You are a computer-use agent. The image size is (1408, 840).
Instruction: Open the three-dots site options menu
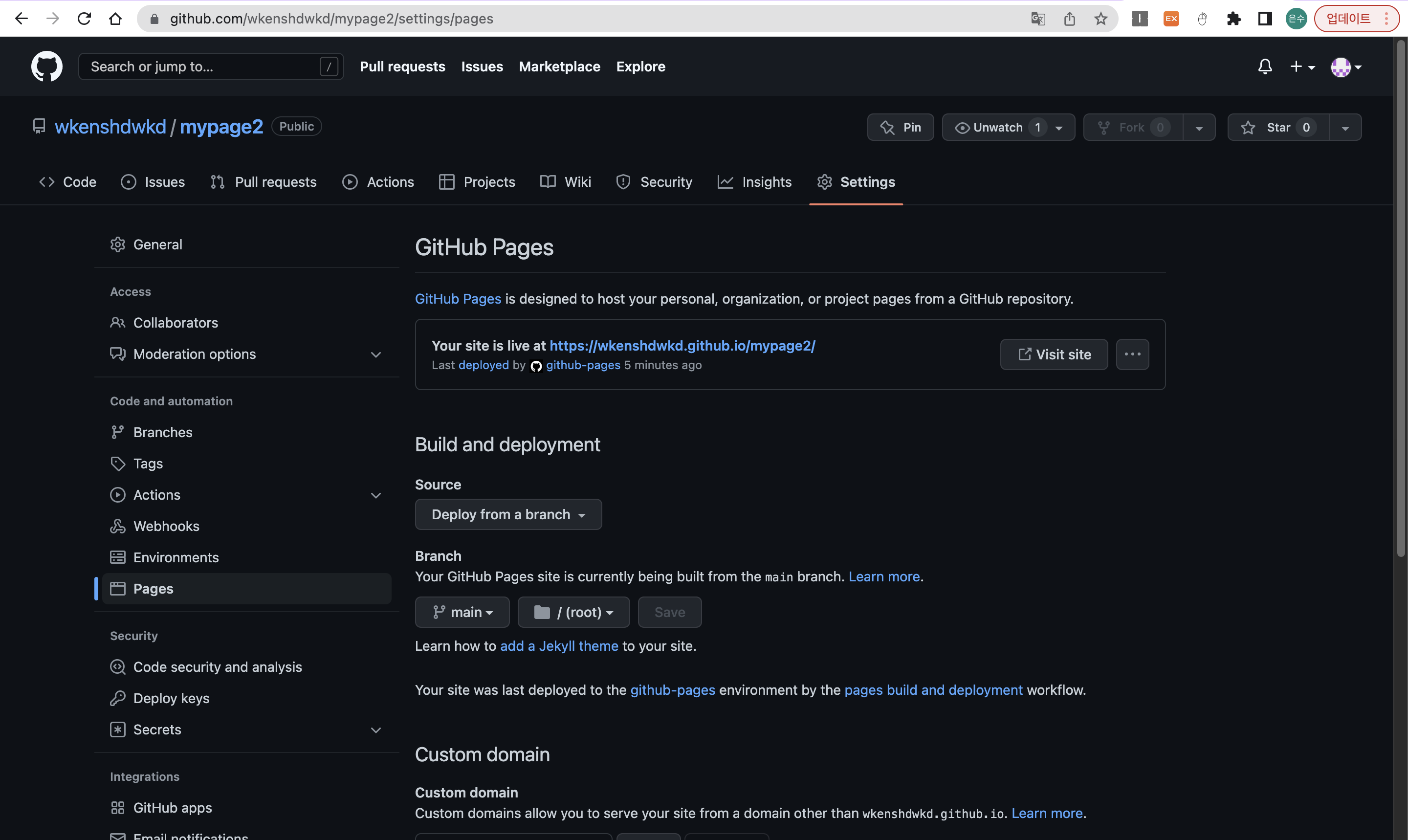(1132, 354)
